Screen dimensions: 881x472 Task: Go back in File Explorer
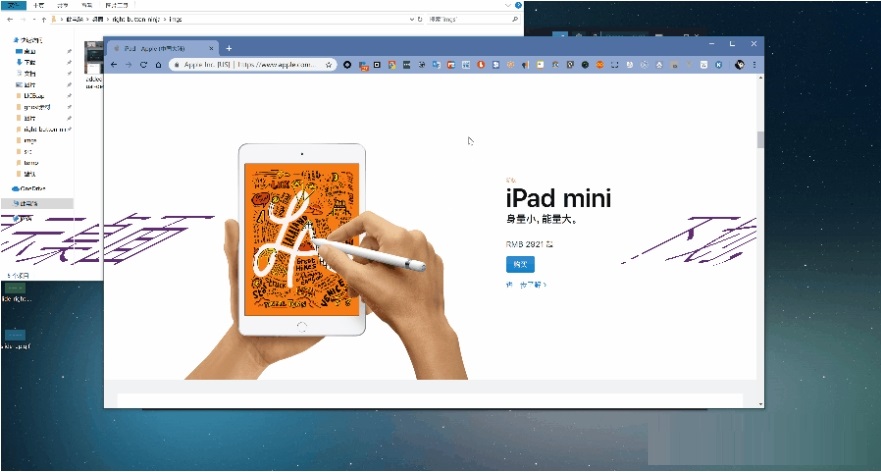click(x=10, y=19)
